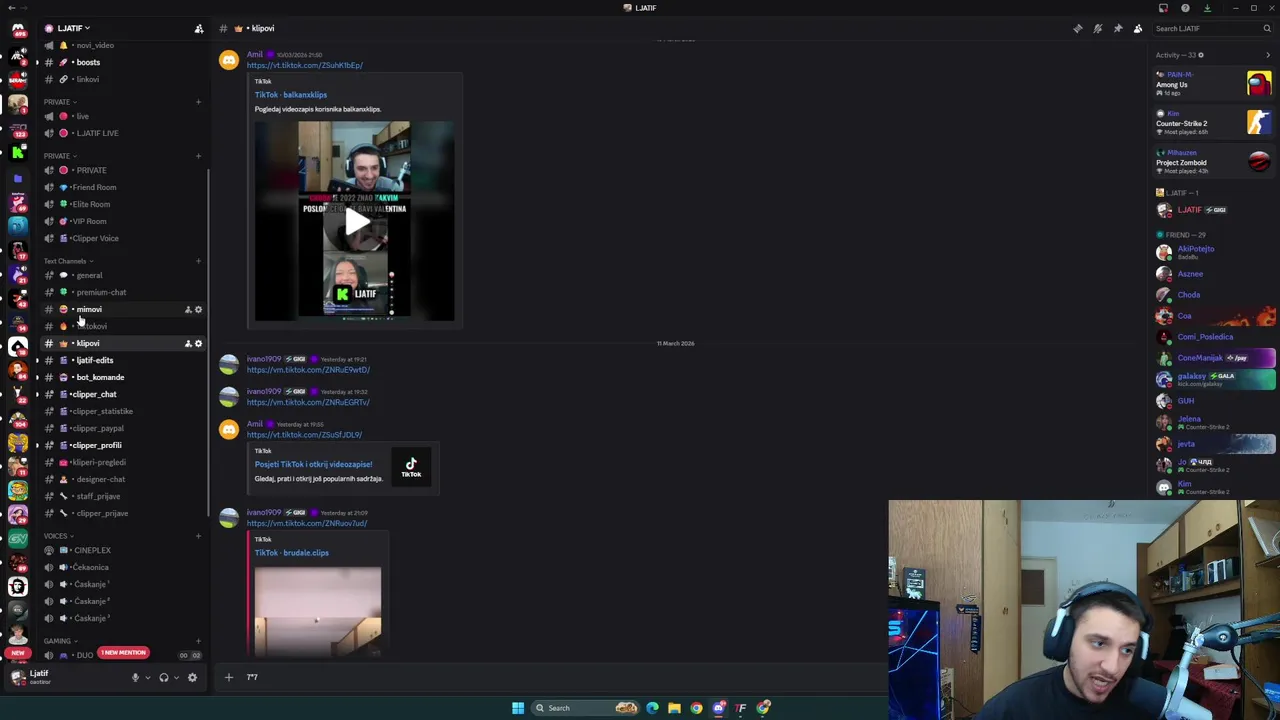The image size is (1280, 720).
Task: Open Amil's vt.tiktok.com/ZSuhKtbEp link
Action: [x=304, y=65]
